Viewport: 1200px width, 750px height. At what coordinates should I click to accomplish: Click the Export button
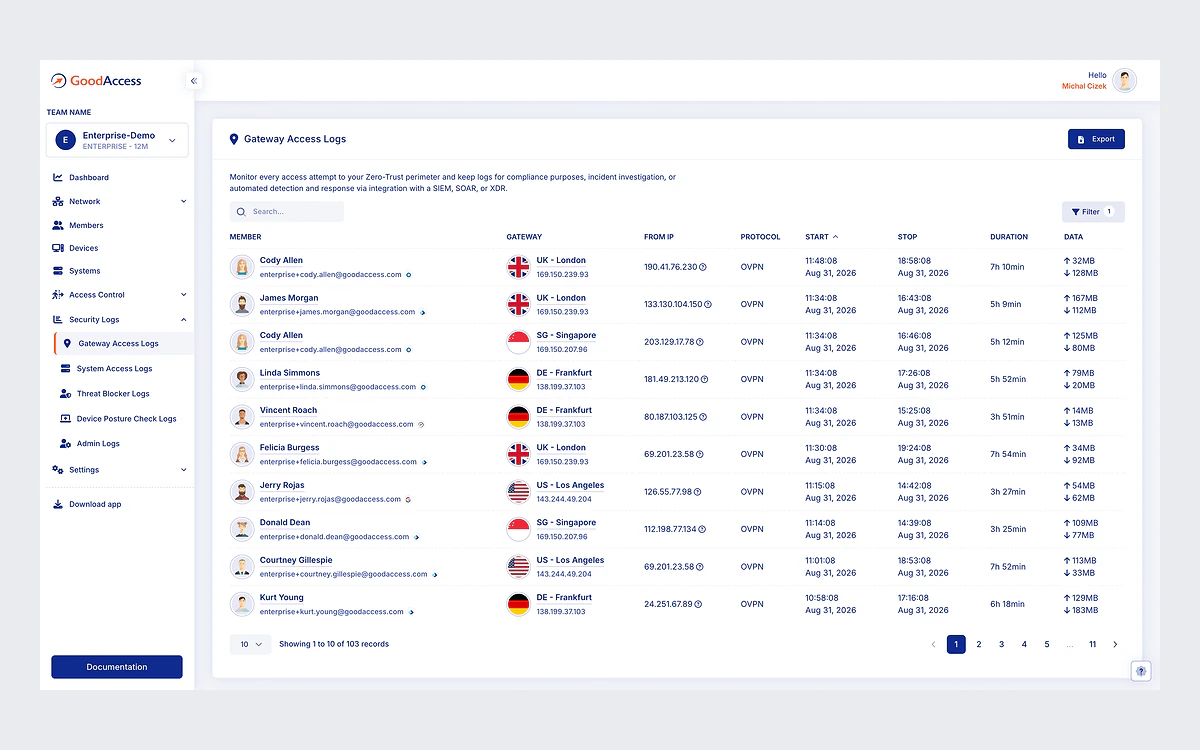1096,139
